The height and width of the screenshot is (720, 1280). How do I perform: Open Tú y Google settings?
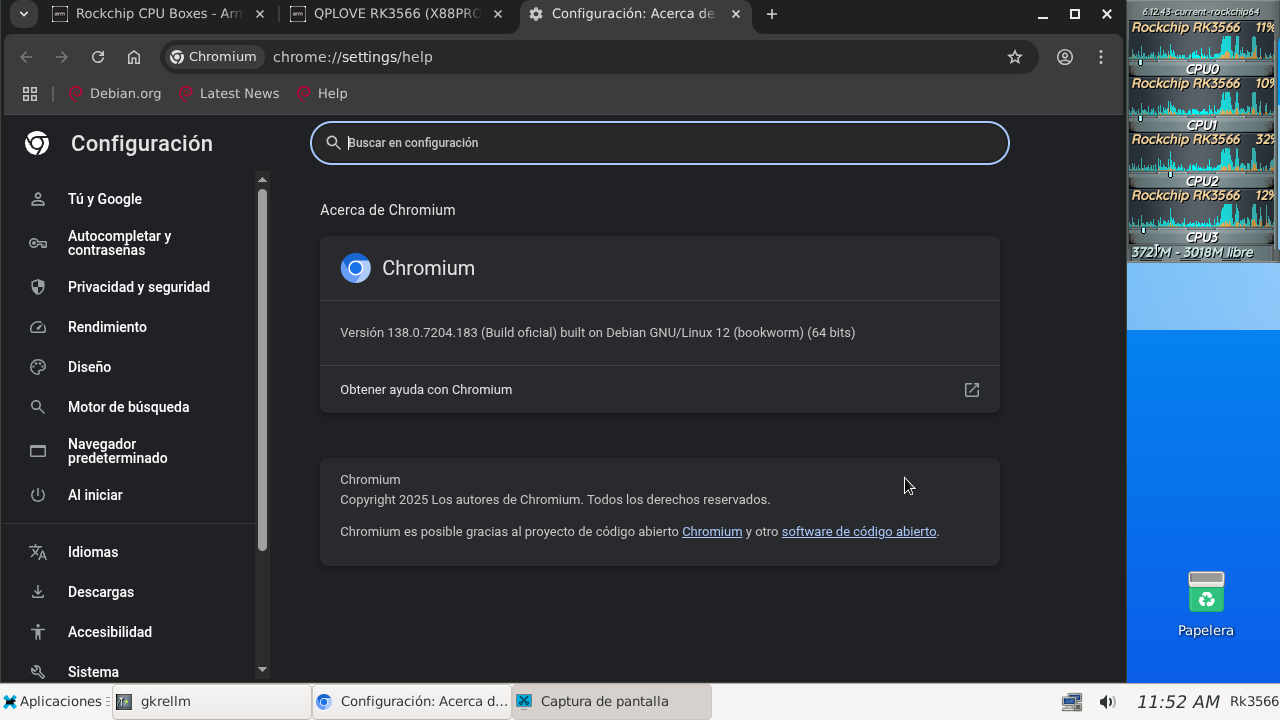[x=129, y=199]
